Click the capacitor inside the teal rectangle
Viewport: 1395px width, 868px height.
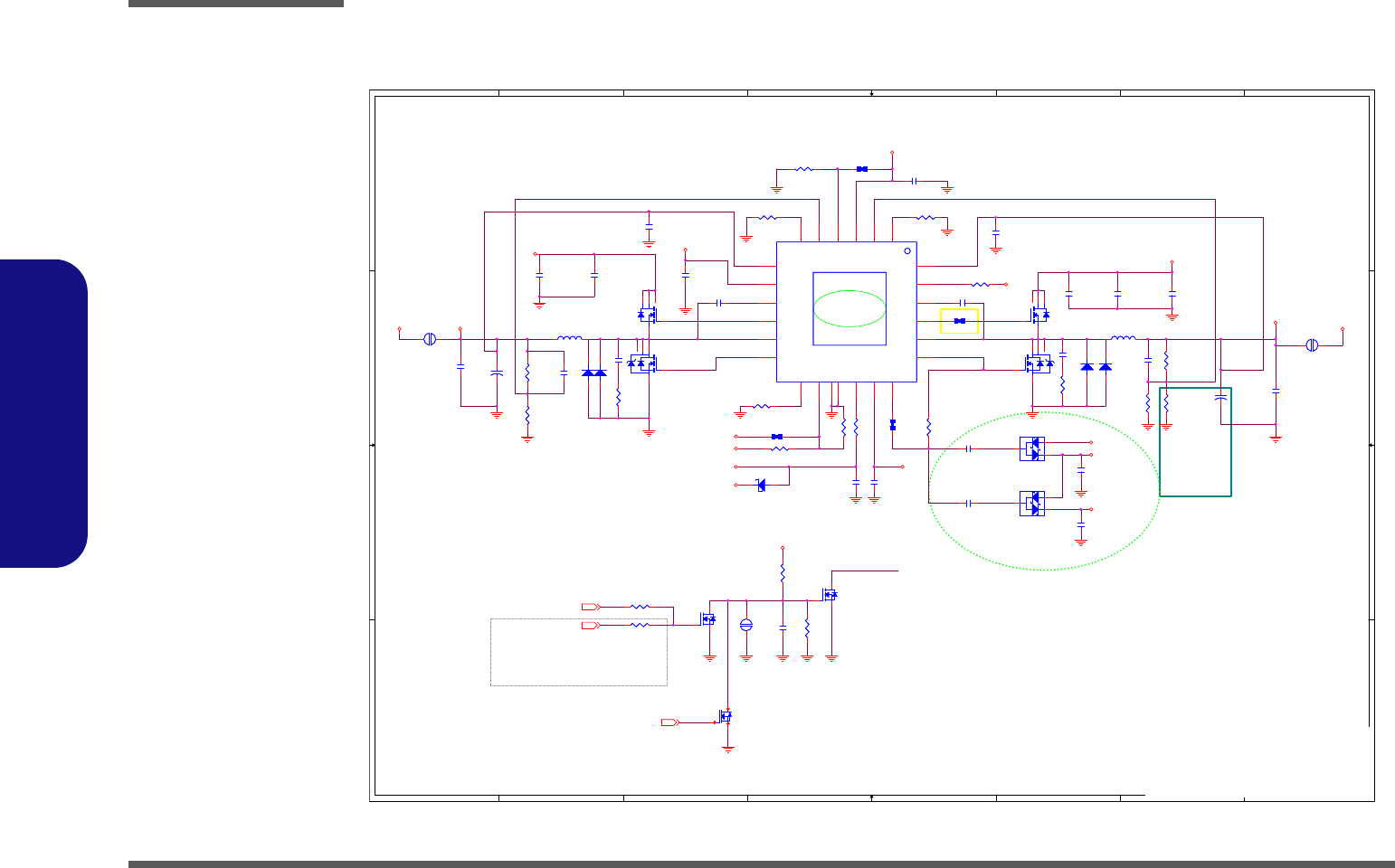(1220, 396)
